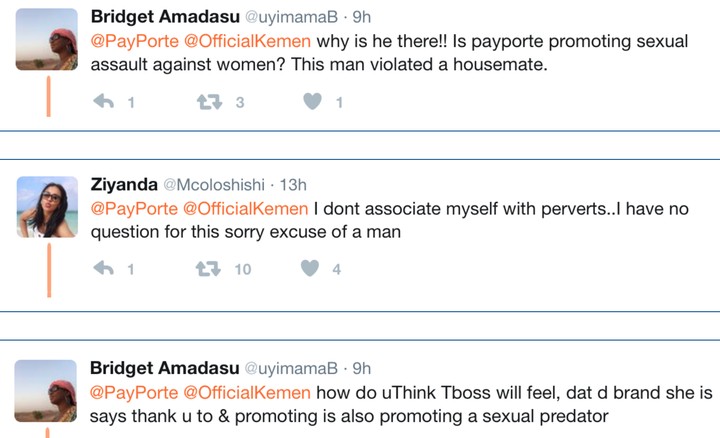The image size is (720, 438).
Task: Open Bridget Amadasu's avatar on first tweet
Action: point(46,40)
